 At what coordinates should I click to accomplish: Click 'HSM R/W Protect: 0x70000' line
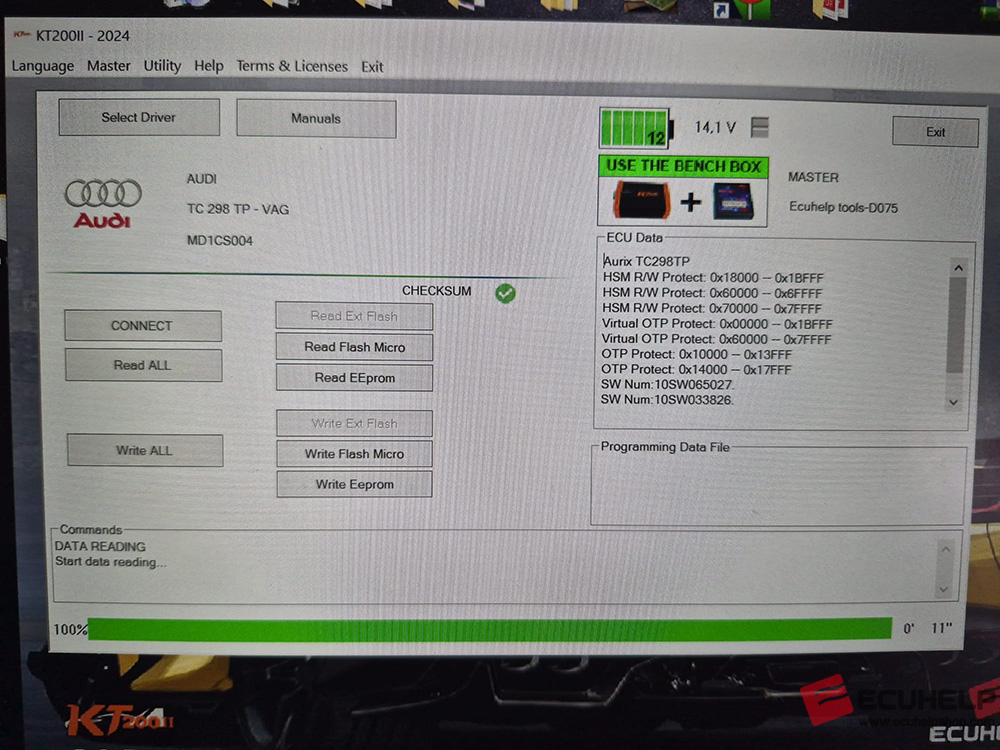tap(712, 308)
